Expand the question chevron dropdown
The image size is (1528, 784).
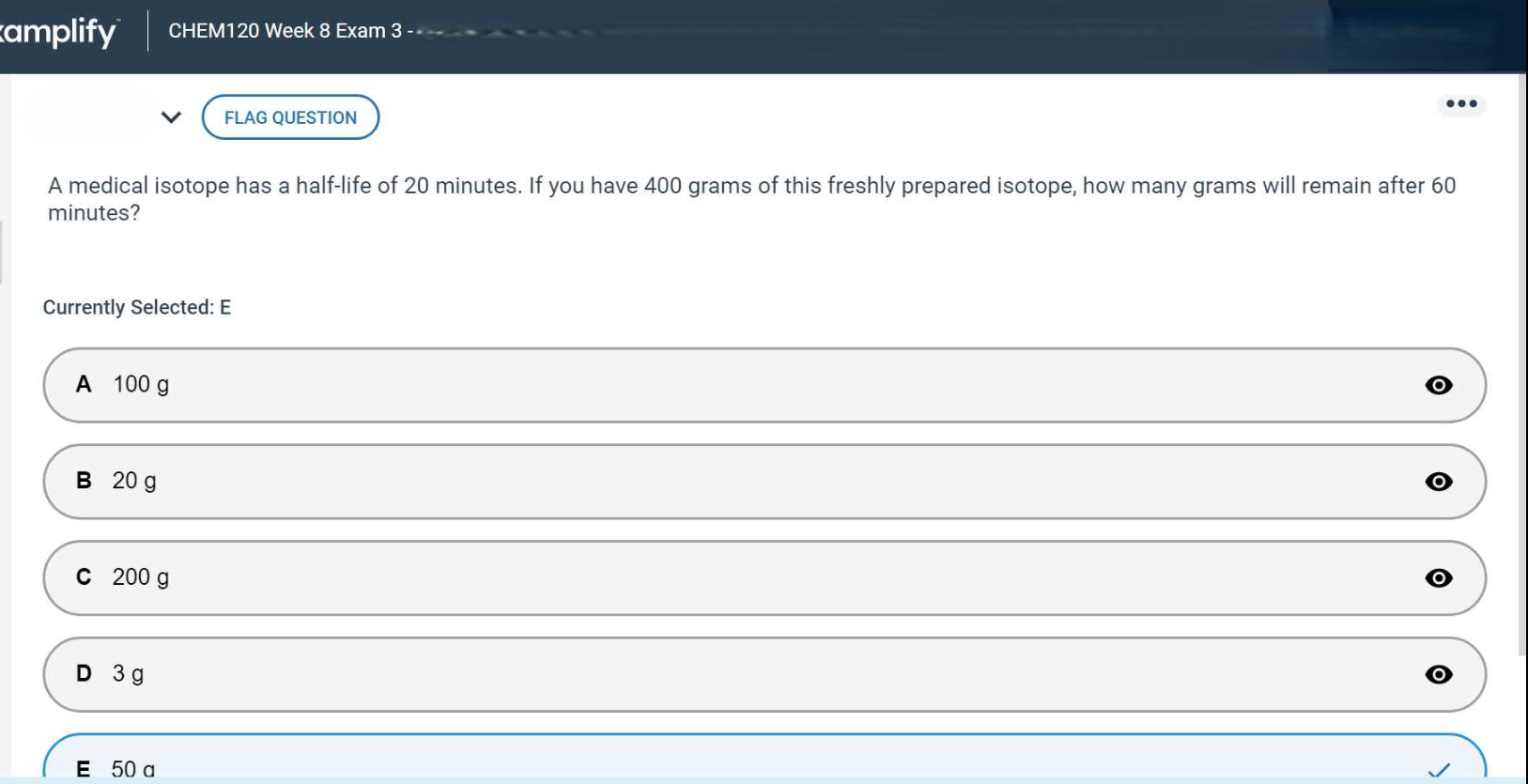[x=171, y=117]
